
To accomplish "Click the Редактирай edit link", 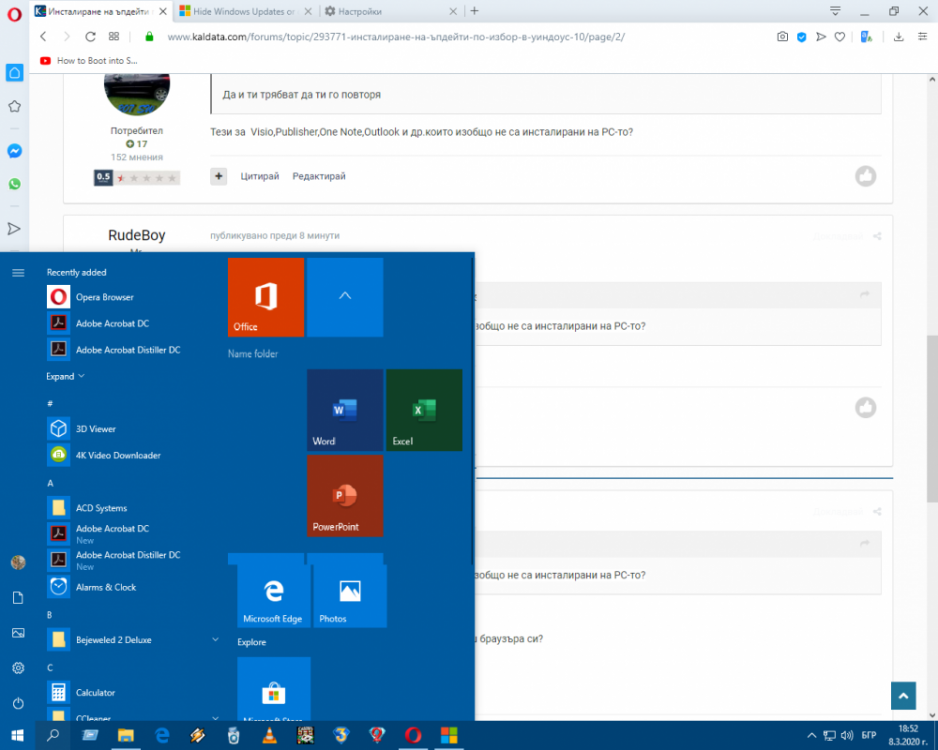I will [x=319, y=176].
